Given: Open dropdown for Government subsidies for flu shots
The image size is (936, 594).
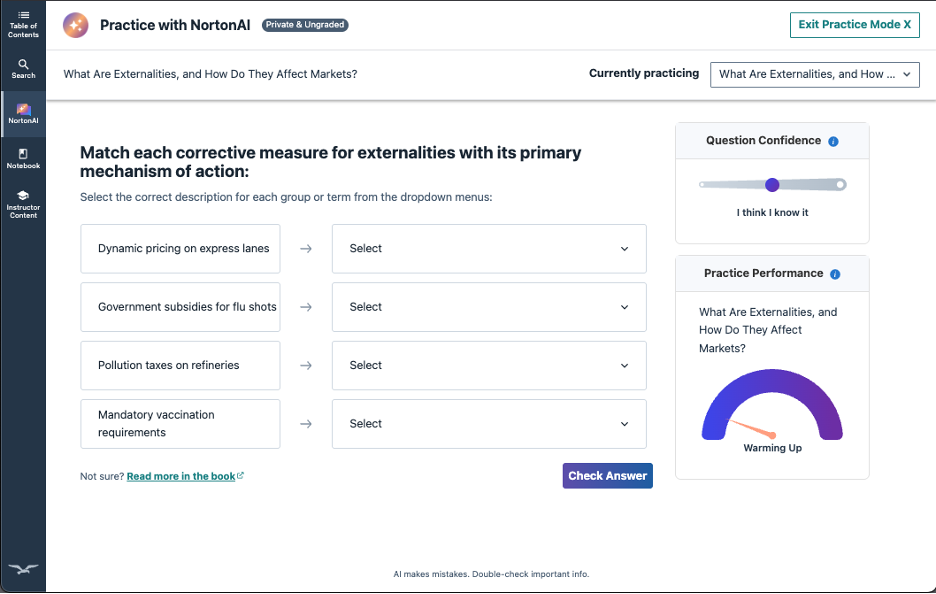Looking at the screenshot, I should coord(489,307).
